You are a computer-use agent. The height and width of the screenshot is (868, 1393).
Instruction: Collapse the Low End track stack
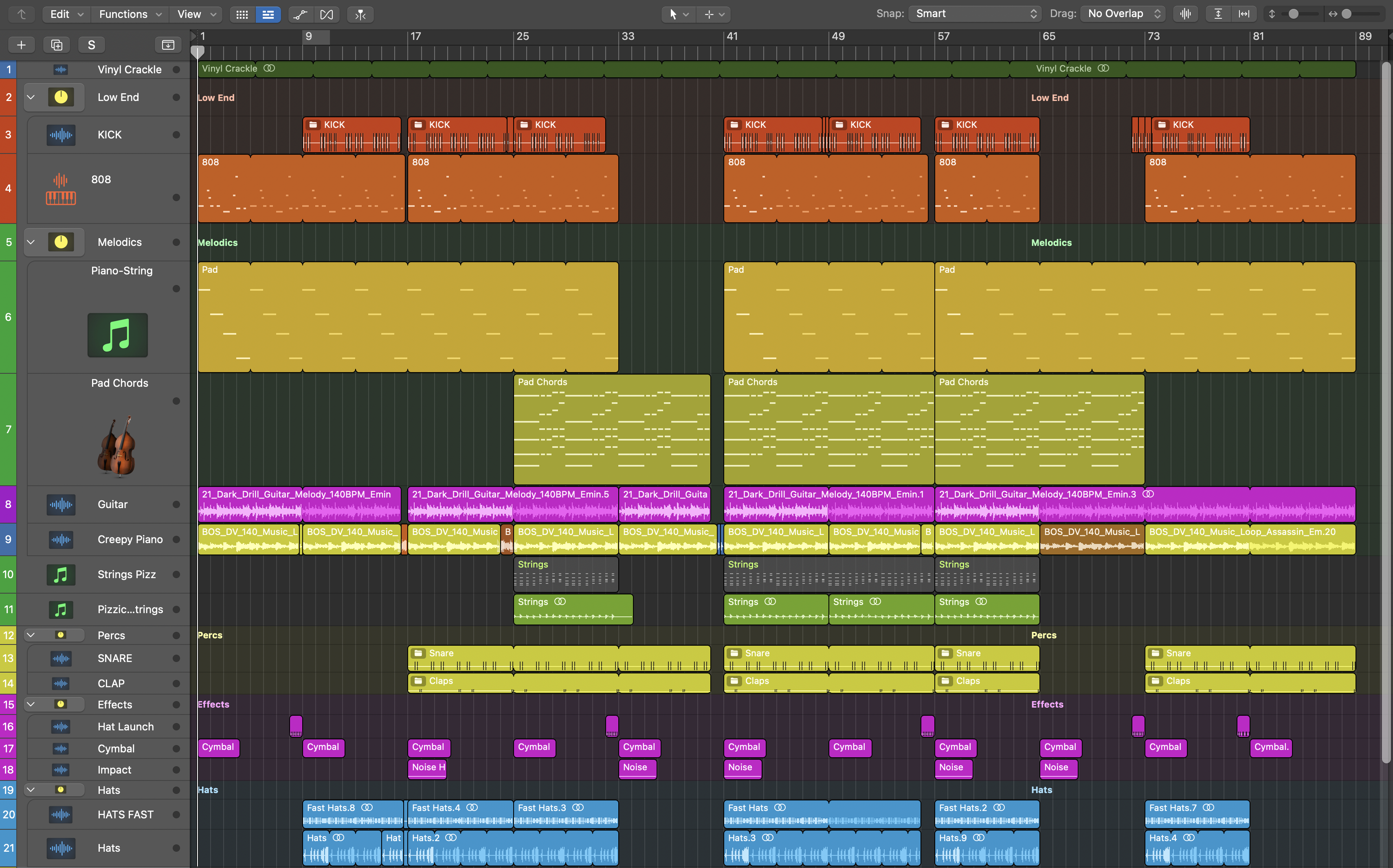point(31,97)
